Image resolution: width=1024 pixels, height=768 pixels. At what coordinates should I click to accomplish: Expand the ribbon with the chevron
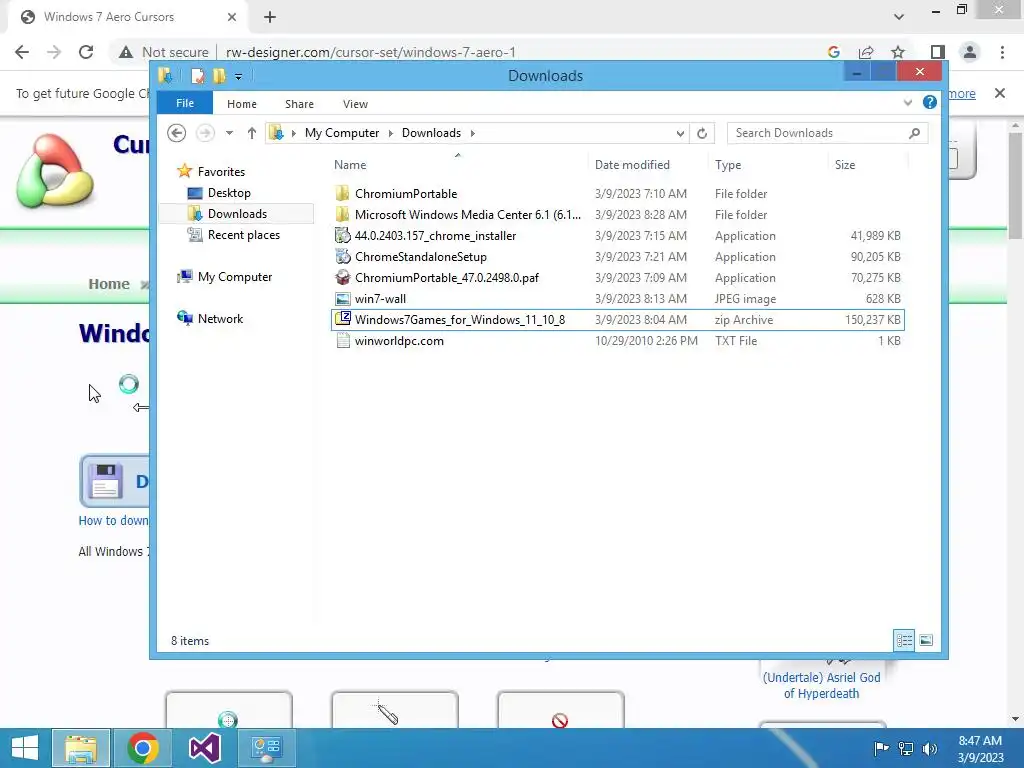(x=908, y=103)
